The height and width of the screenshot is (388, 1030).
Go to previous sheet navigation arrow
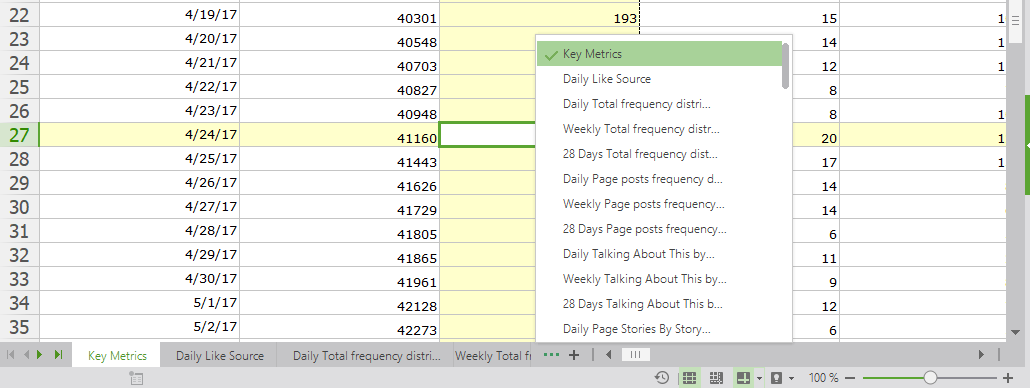[x=27, y=355]
